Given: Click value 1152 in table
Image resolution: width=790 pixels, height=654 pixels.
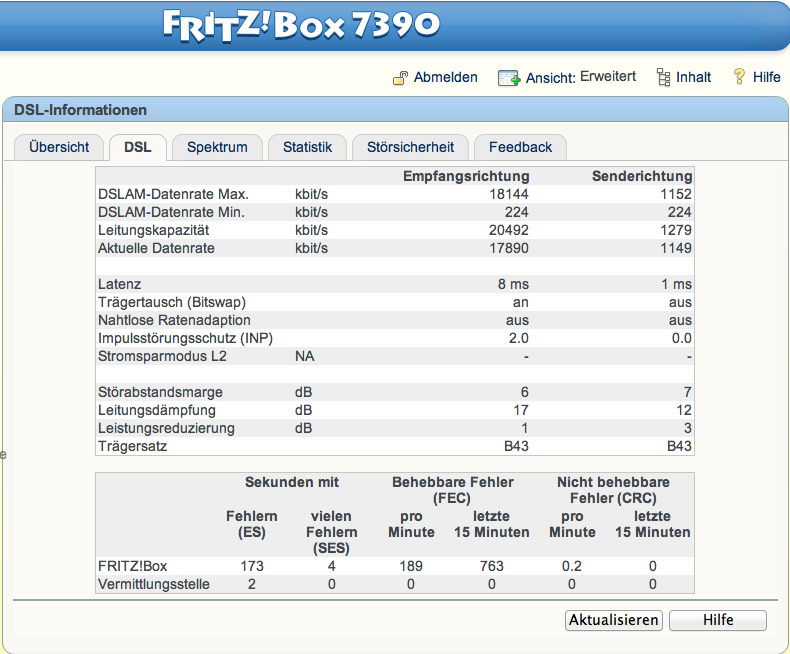Looking at the screenshot, I should [x=676, y=194].
